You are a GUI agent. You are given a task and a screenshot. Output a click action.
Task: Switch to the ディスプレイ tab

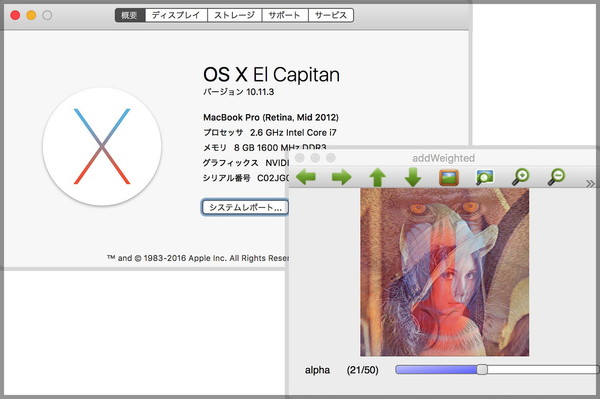[x=176, y=15]
